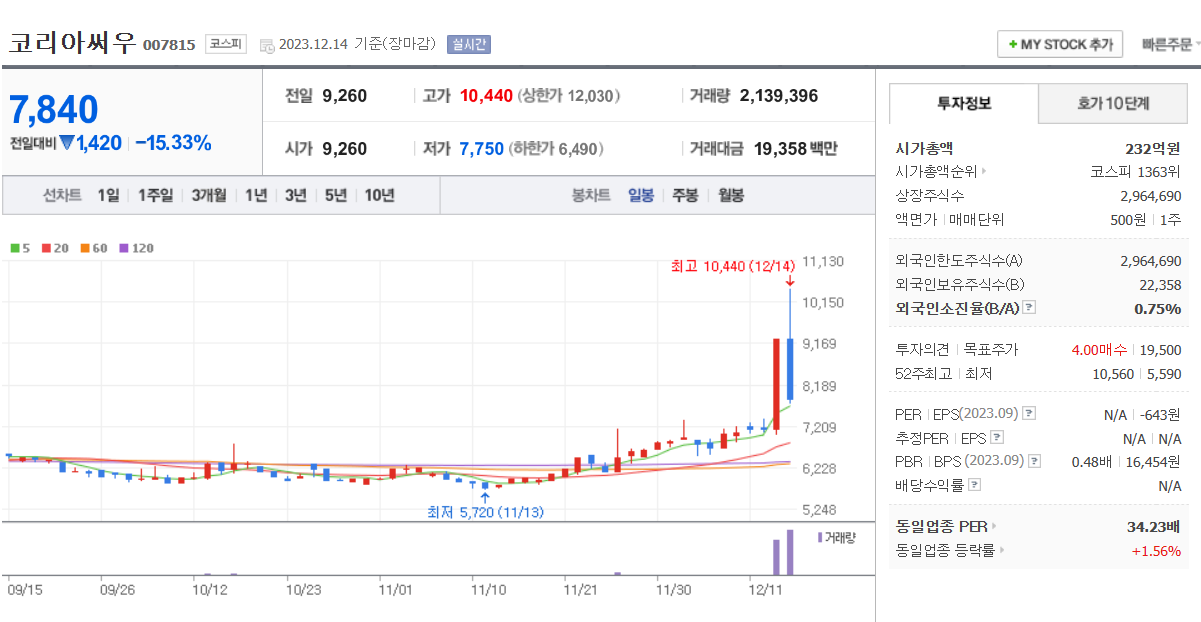Viewport: 1201px width, 622px height.
Task: Click the -15.33% change rate
Action: (x=173, y=143)
